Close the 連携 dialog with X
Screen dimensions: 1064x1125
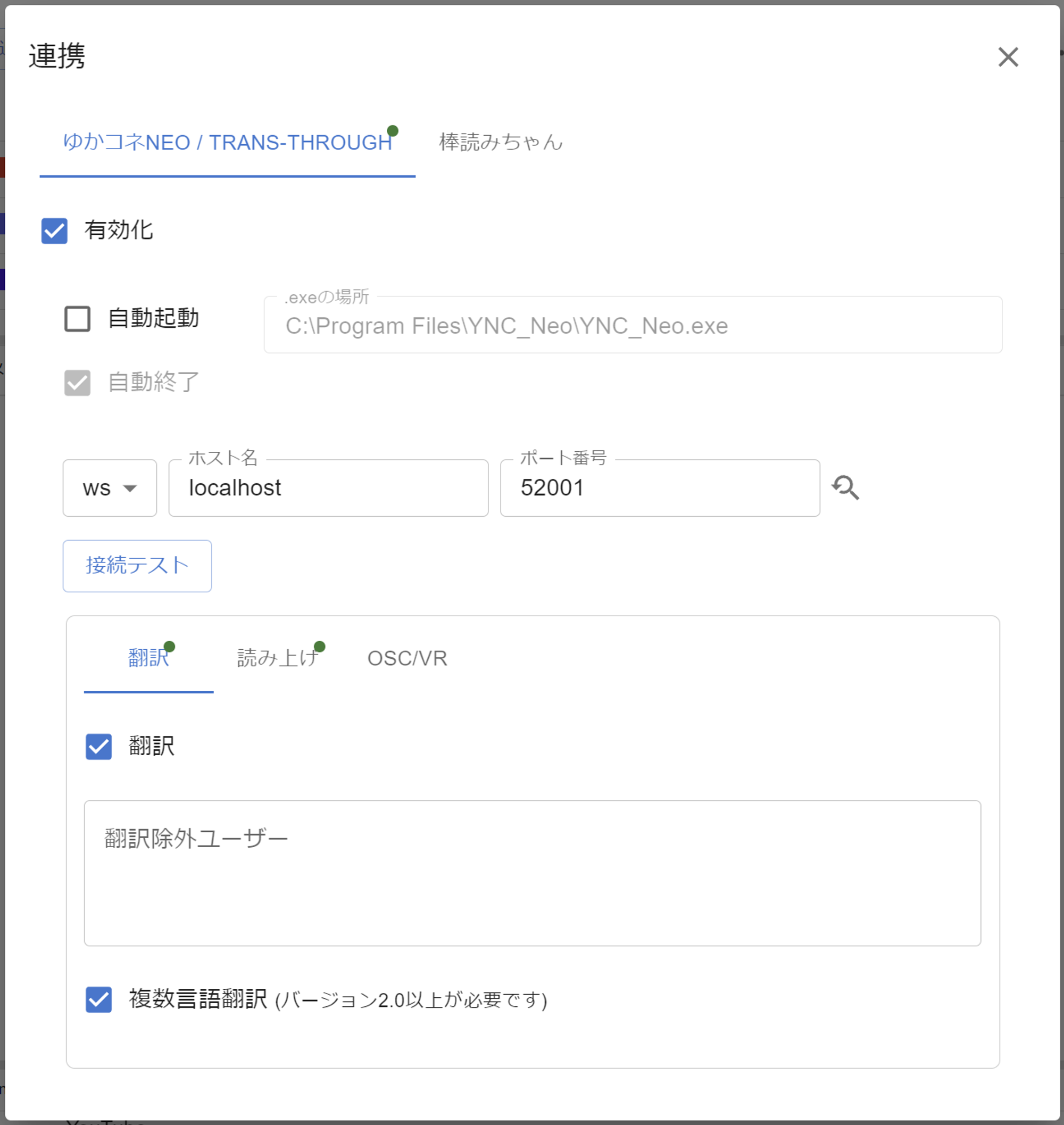pyautogui.click(x=1008, y=57)
